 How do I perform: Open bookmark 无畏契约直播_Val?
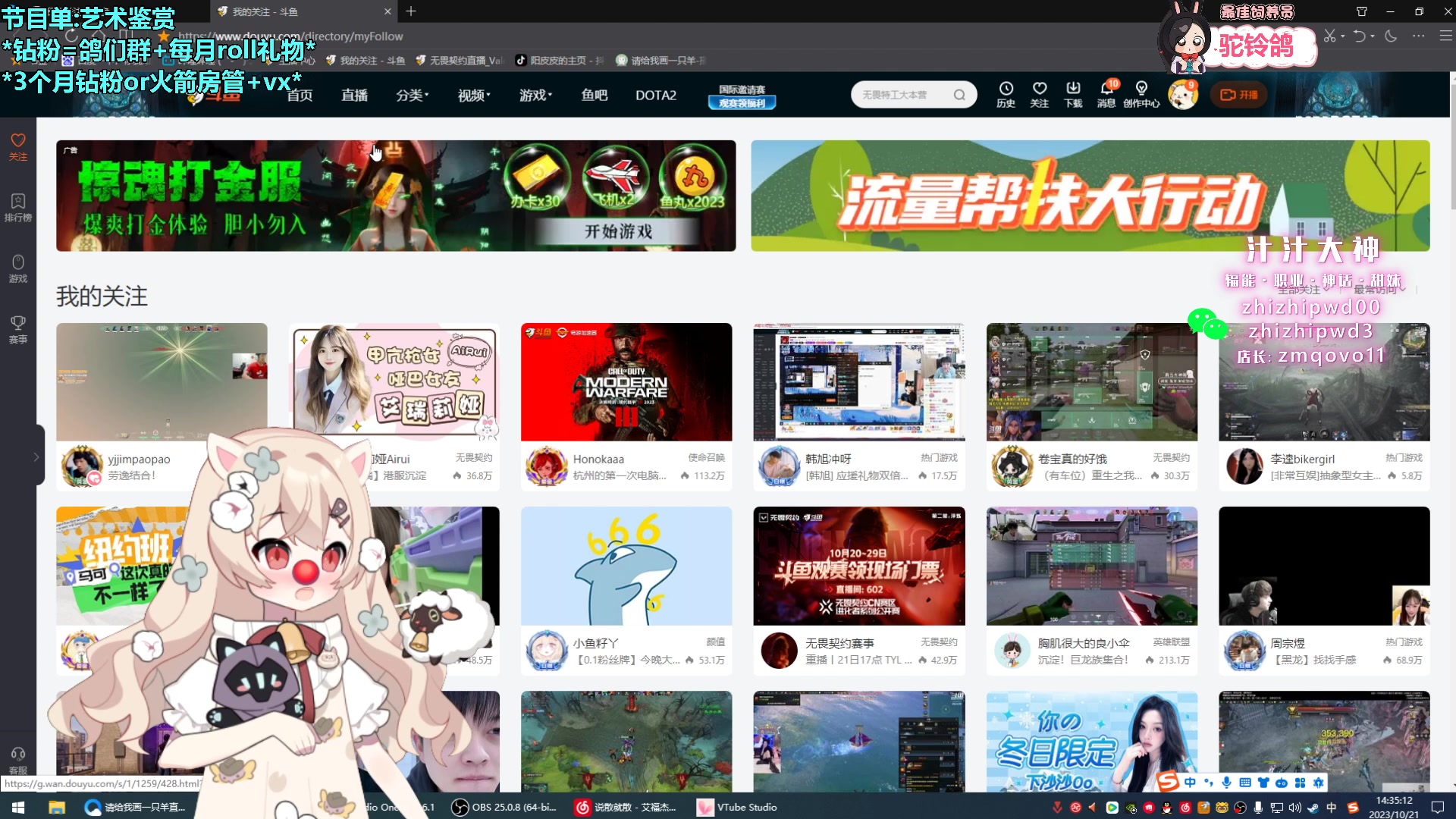pos(458,61)
